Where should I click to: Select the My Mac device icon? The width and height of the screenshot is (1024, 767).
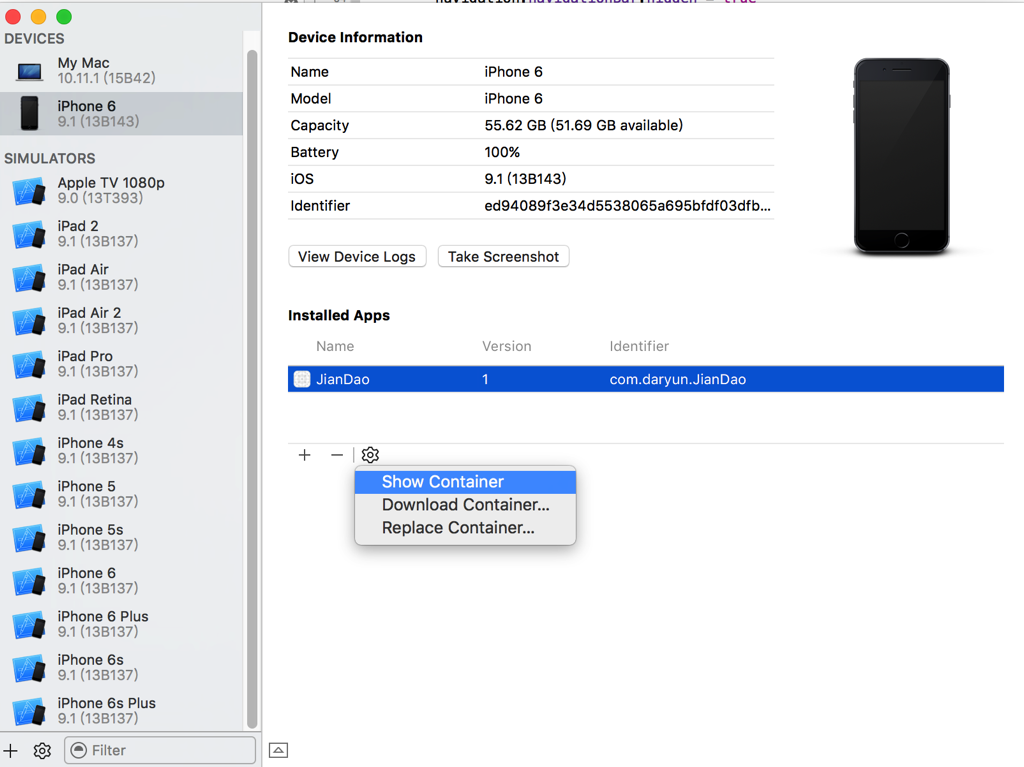click(29, 71)
